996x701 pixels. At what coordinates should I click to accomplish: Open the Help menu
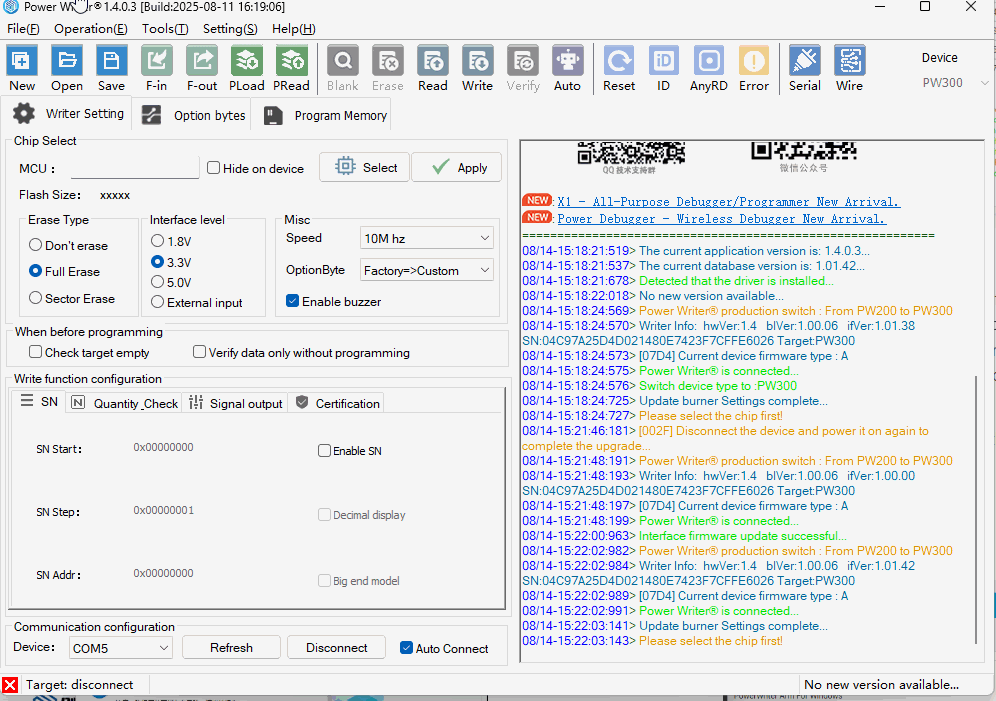293,29
